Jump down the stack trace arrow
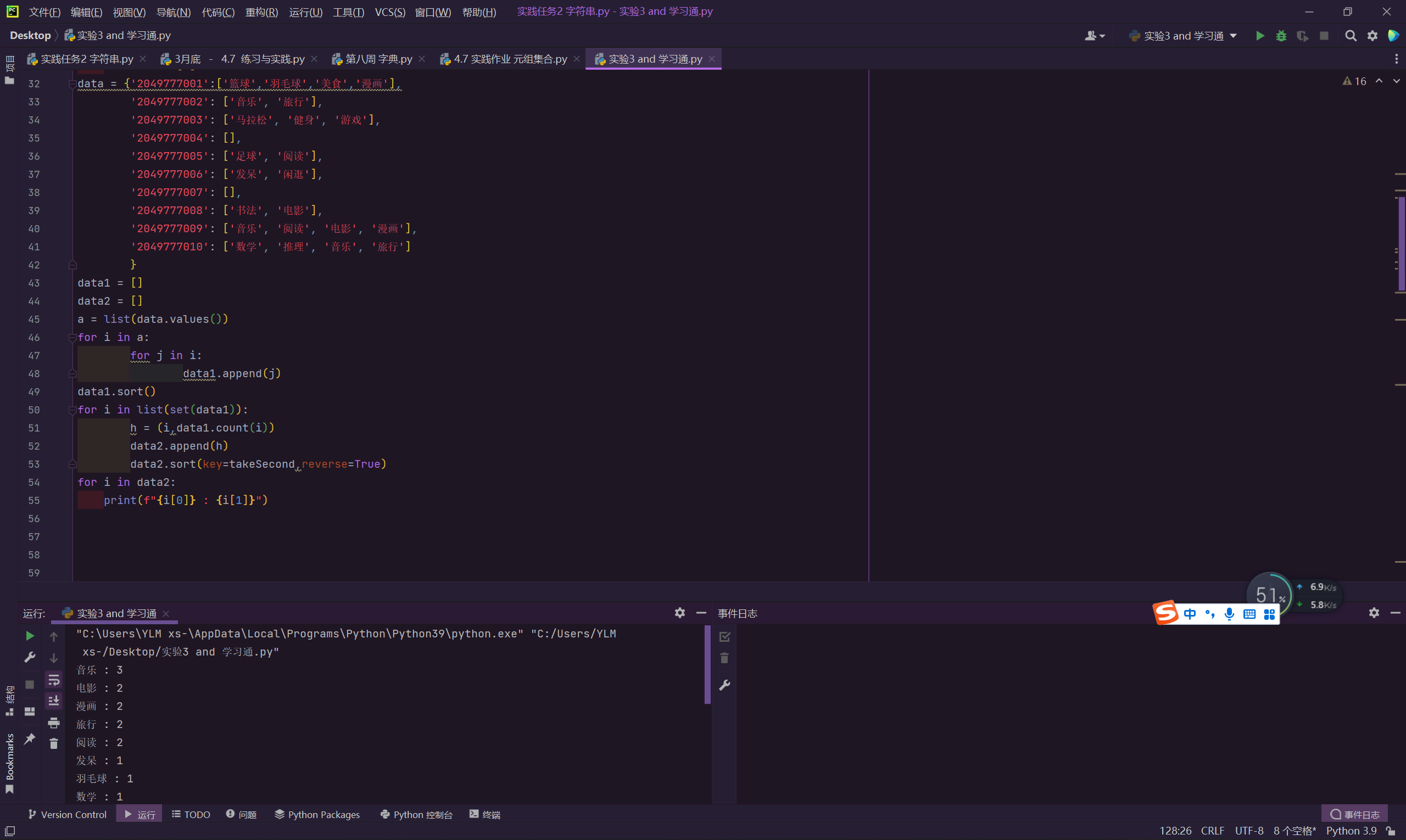Screen dimensions: 1406x840 click(x=54, y=658)
